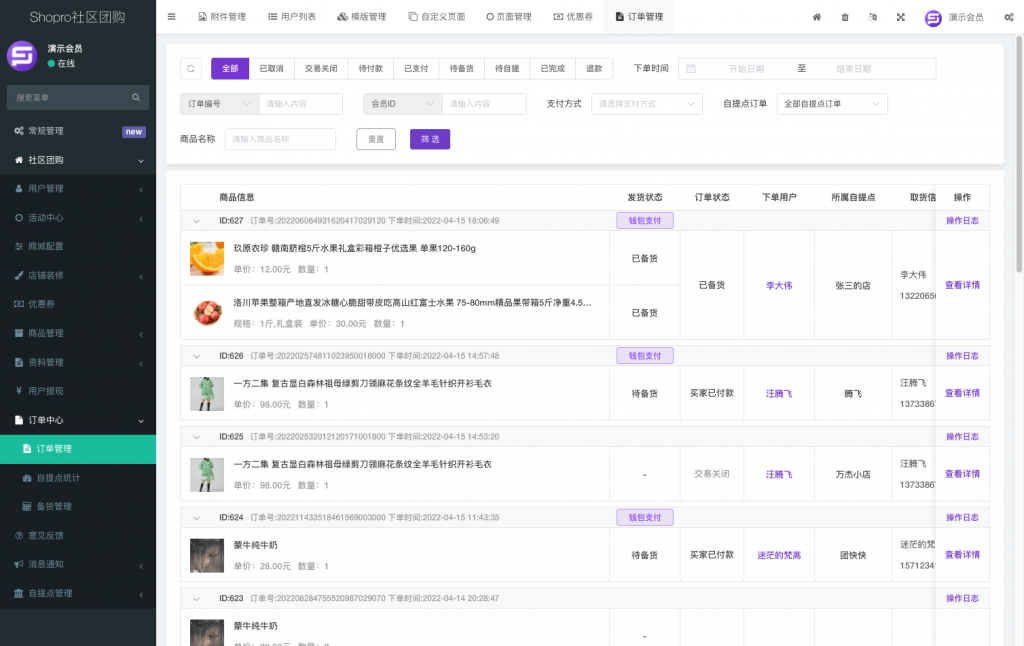The image size is (1024, 646).
Task: Click the refresh icon beside the 全部 tab
Action: [x=190, y=68]
